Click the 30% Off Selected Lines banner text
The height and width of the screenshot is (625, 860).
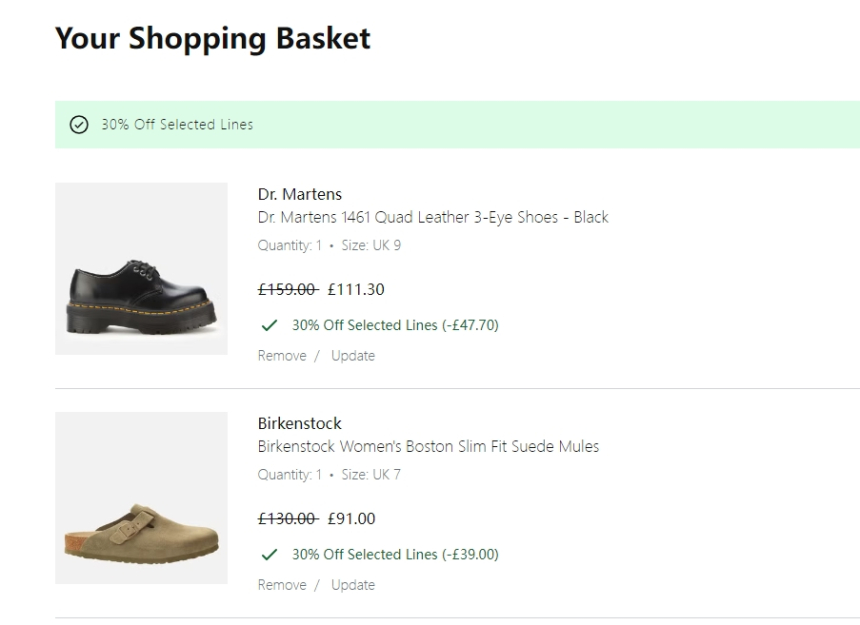coord(177,125)
